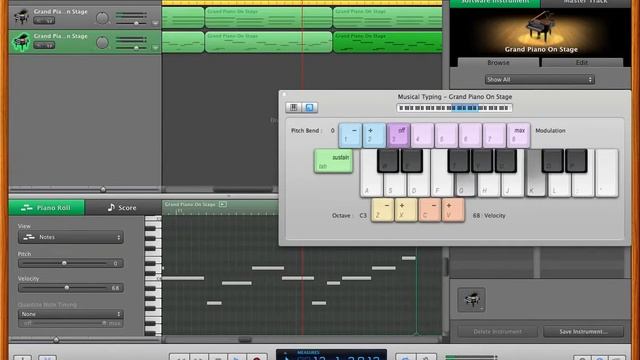Play the black U key
Screen dimensions: 640x360
pos(506,160)
